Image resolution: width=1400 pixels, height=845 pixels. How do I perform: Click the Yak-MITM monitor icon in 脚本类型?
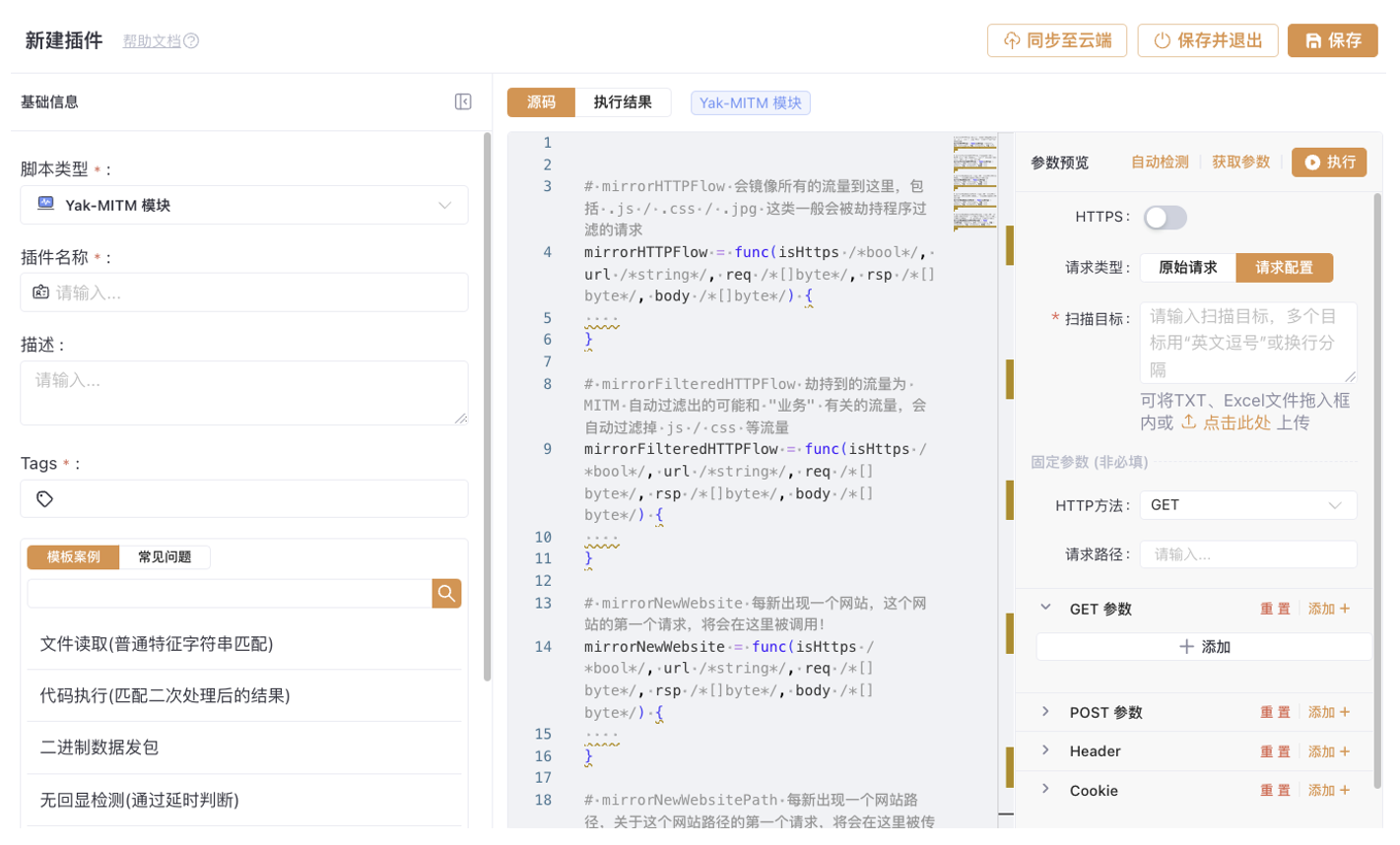45,204
